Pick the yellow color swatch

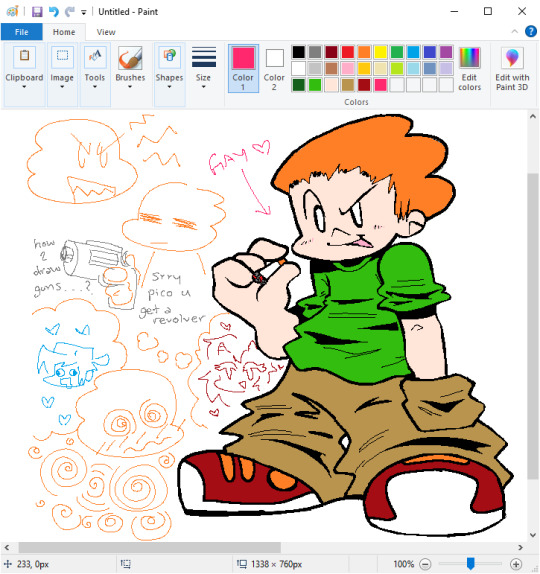pos(380,52)
